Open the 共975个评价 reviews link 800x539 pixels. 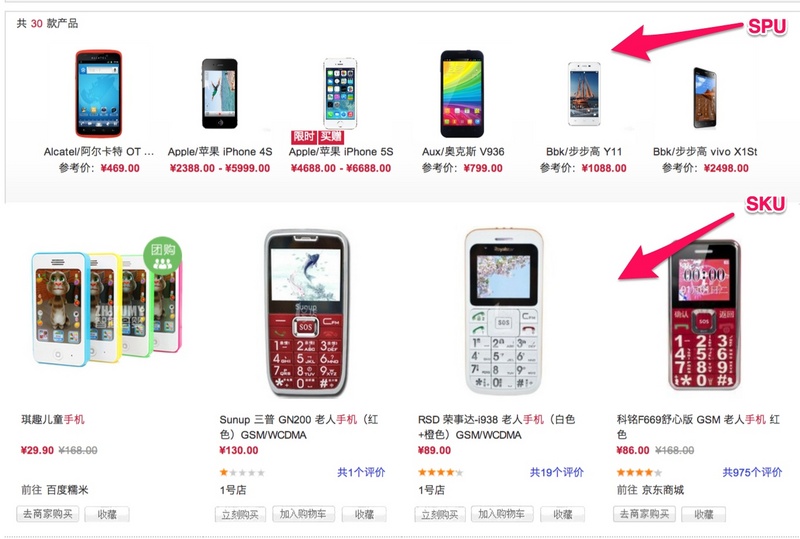(752, 472)
